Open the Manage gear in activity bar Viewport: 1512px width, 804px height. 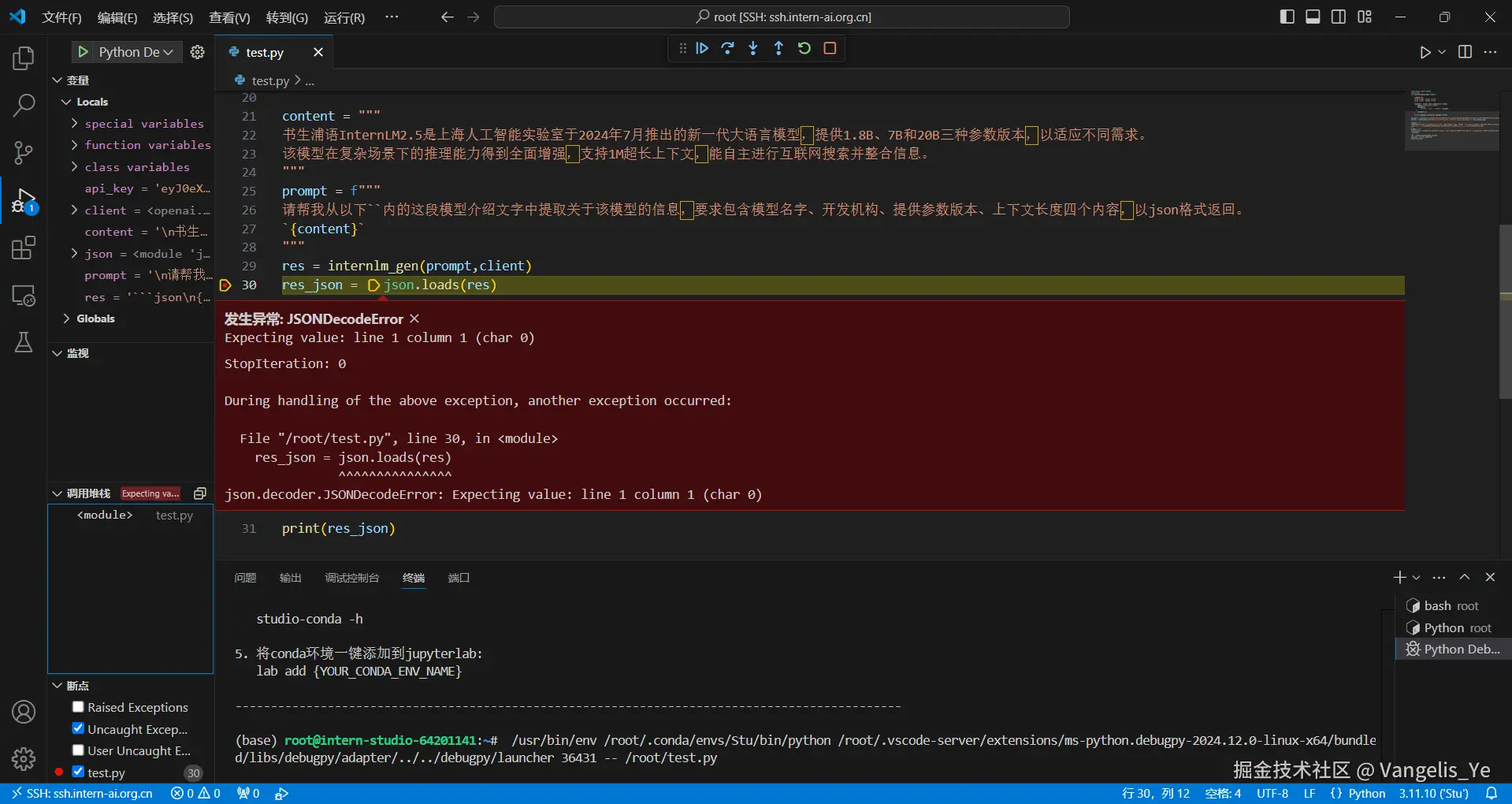[x=24, y=758]
